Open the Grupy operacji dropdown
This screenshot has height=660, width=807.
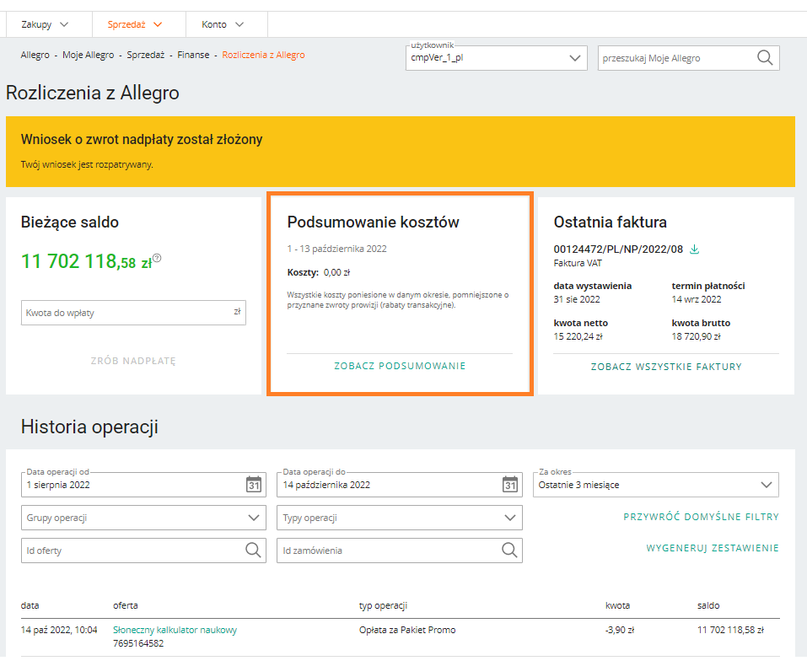[144, 517]
